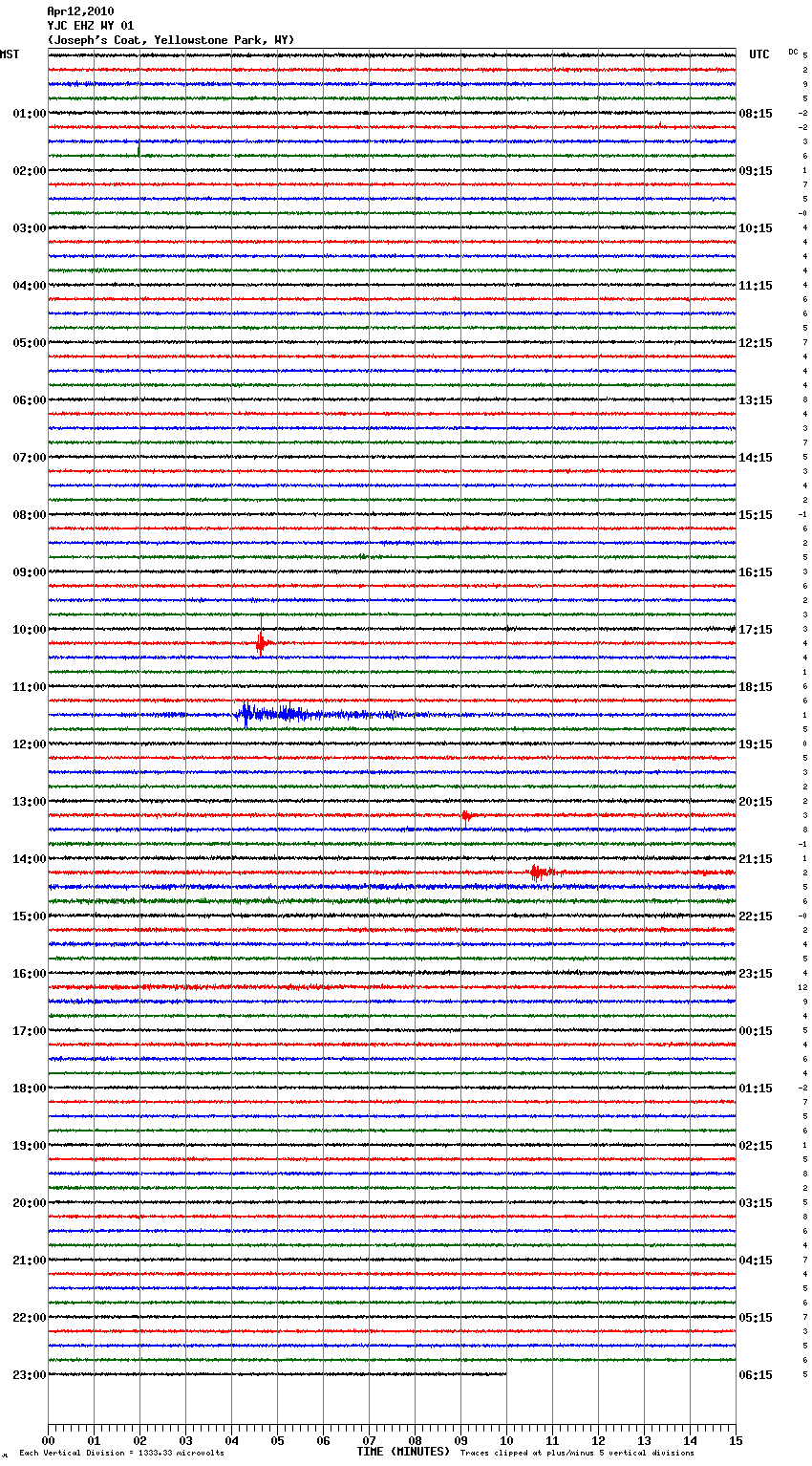Click the 01:00 MST time label

(x=30, y=114)
